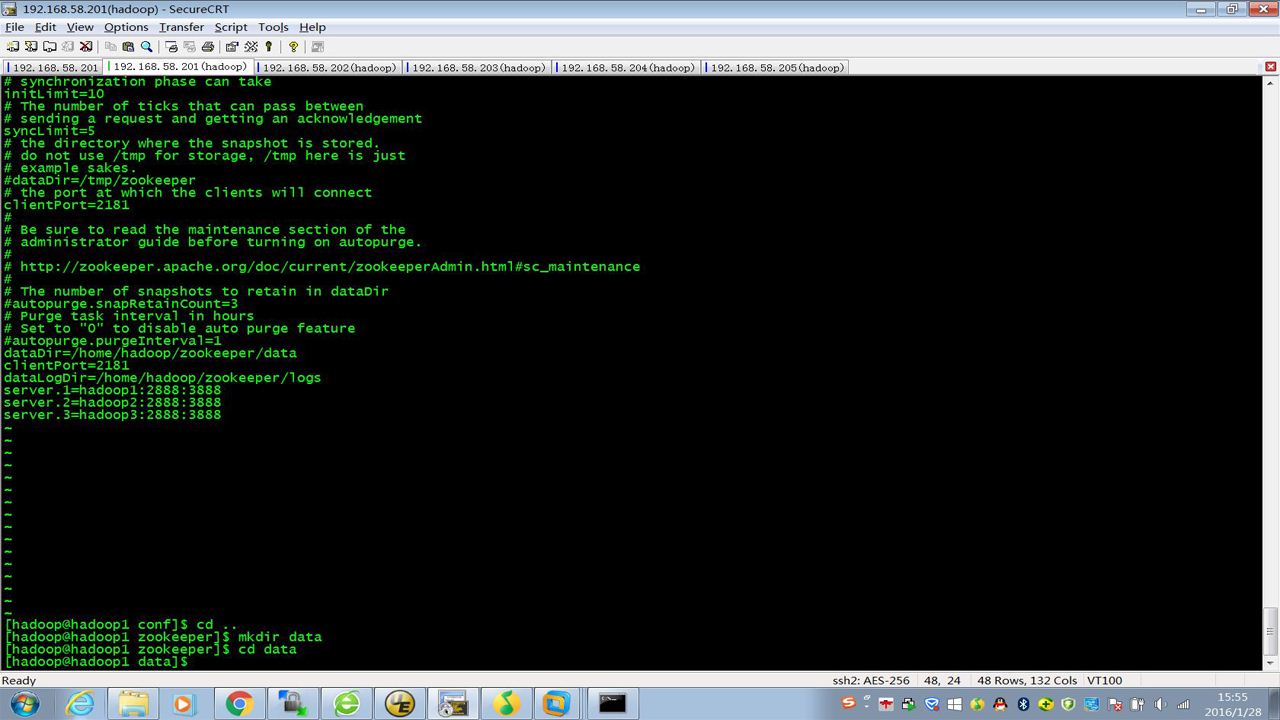Click the terminal vertical scrollbar
1280x720 pixels.
[1271, 372]
